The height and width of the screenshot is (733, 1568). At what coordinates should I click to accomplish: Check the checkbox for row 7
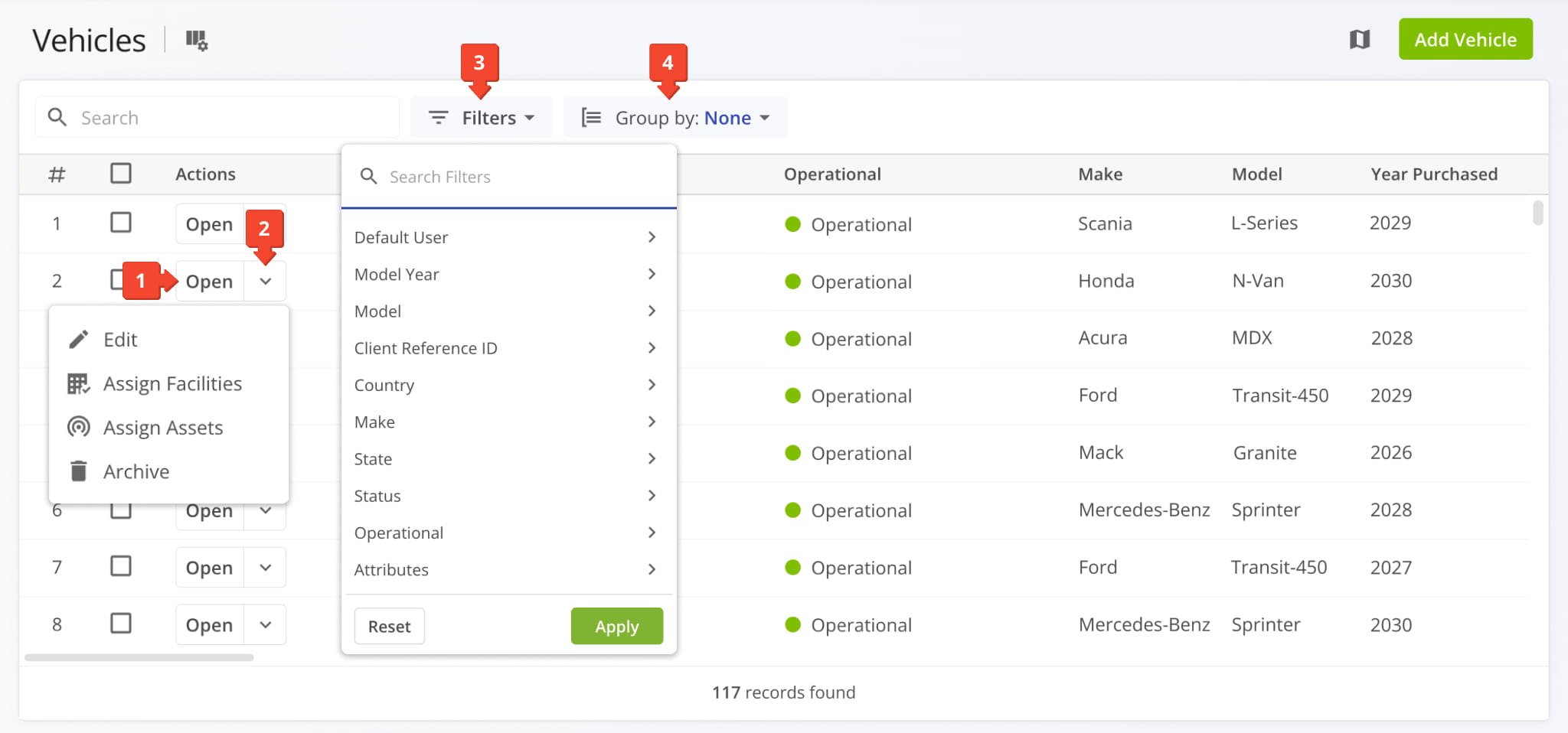(121, 566)
